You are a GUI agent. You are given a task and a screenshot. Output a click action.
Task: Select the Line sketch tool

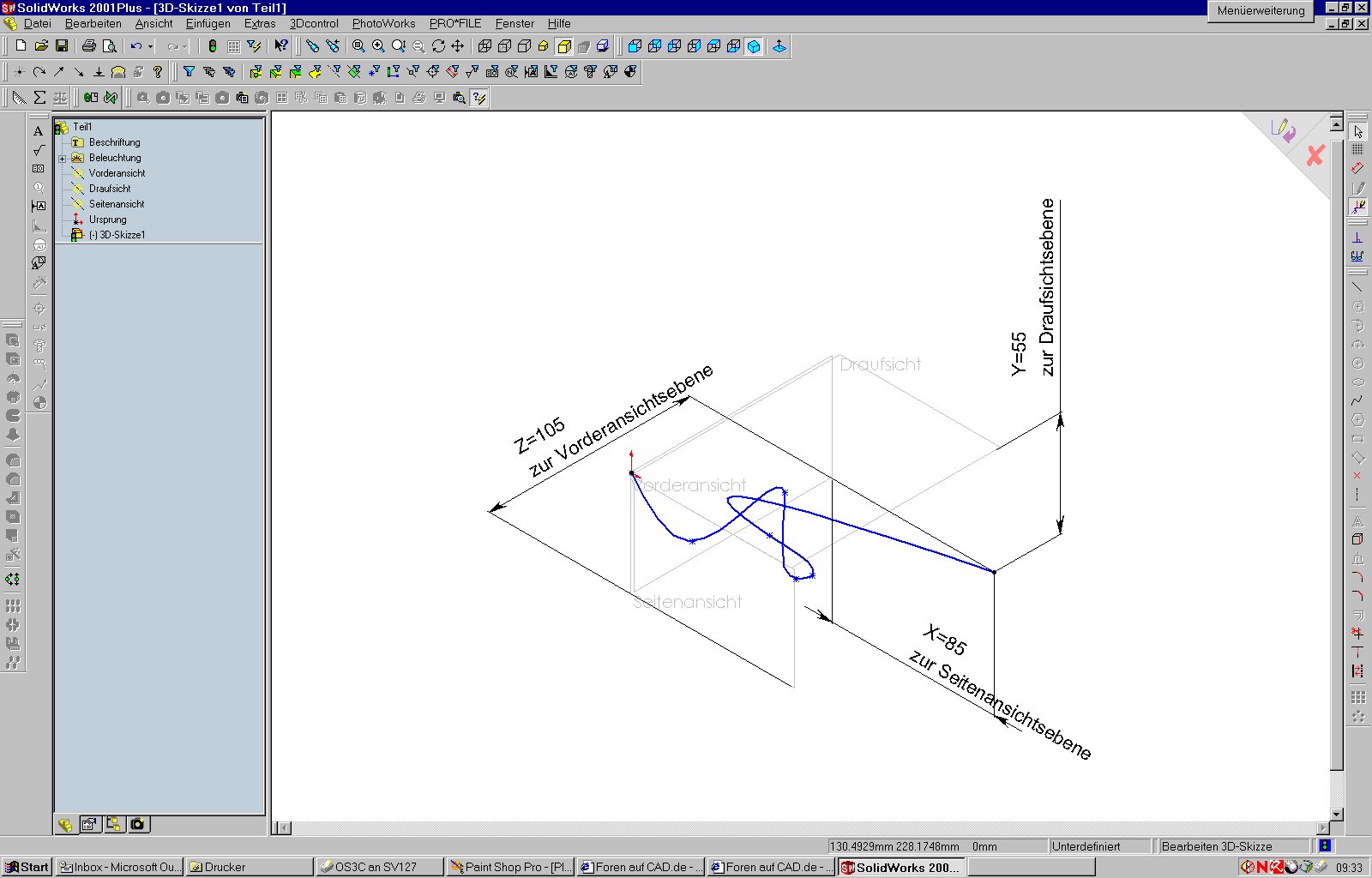click(1357, 286)
